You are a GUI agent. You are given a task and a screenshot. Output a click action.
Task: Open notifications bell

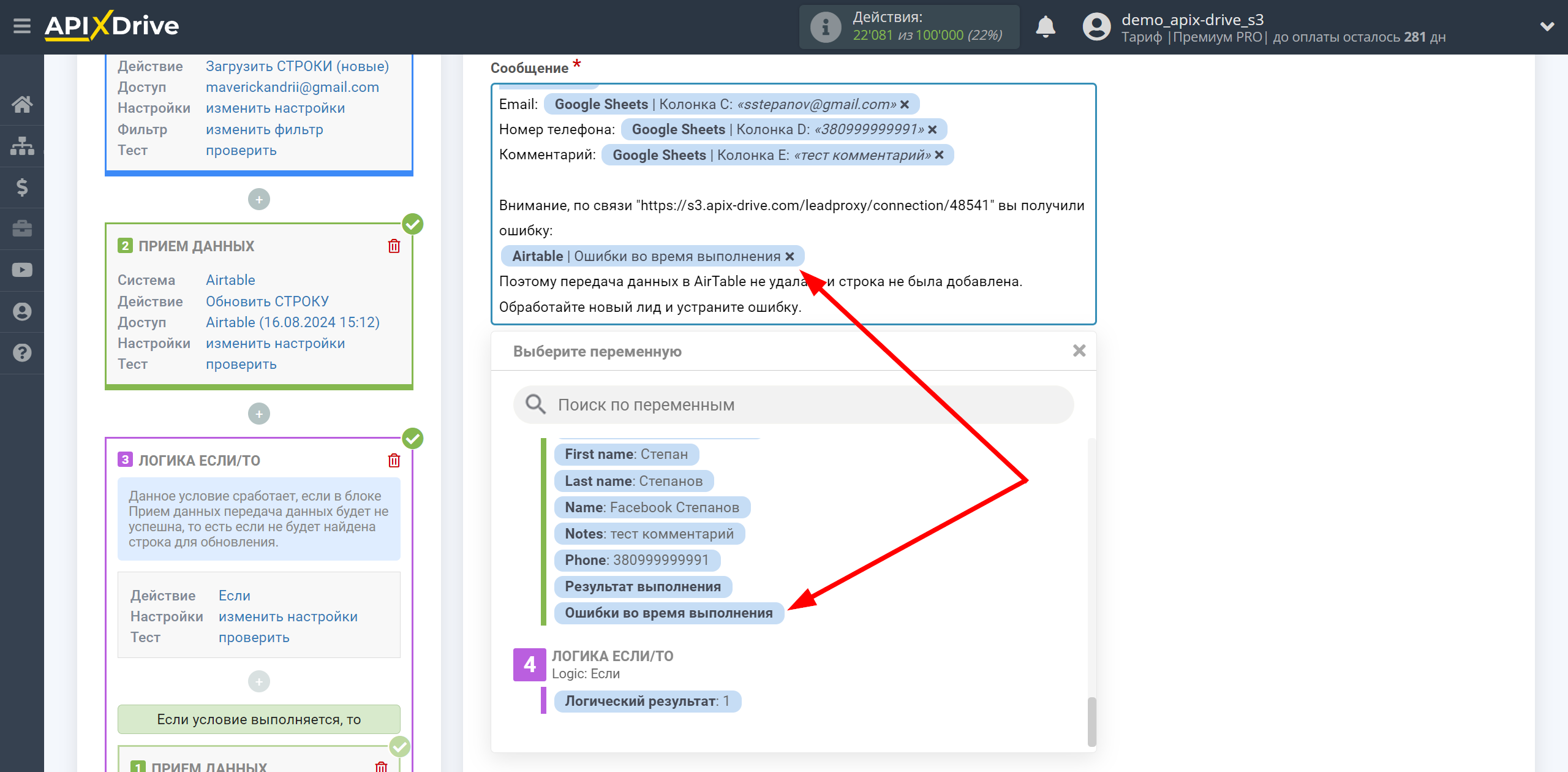point(1046,27)
